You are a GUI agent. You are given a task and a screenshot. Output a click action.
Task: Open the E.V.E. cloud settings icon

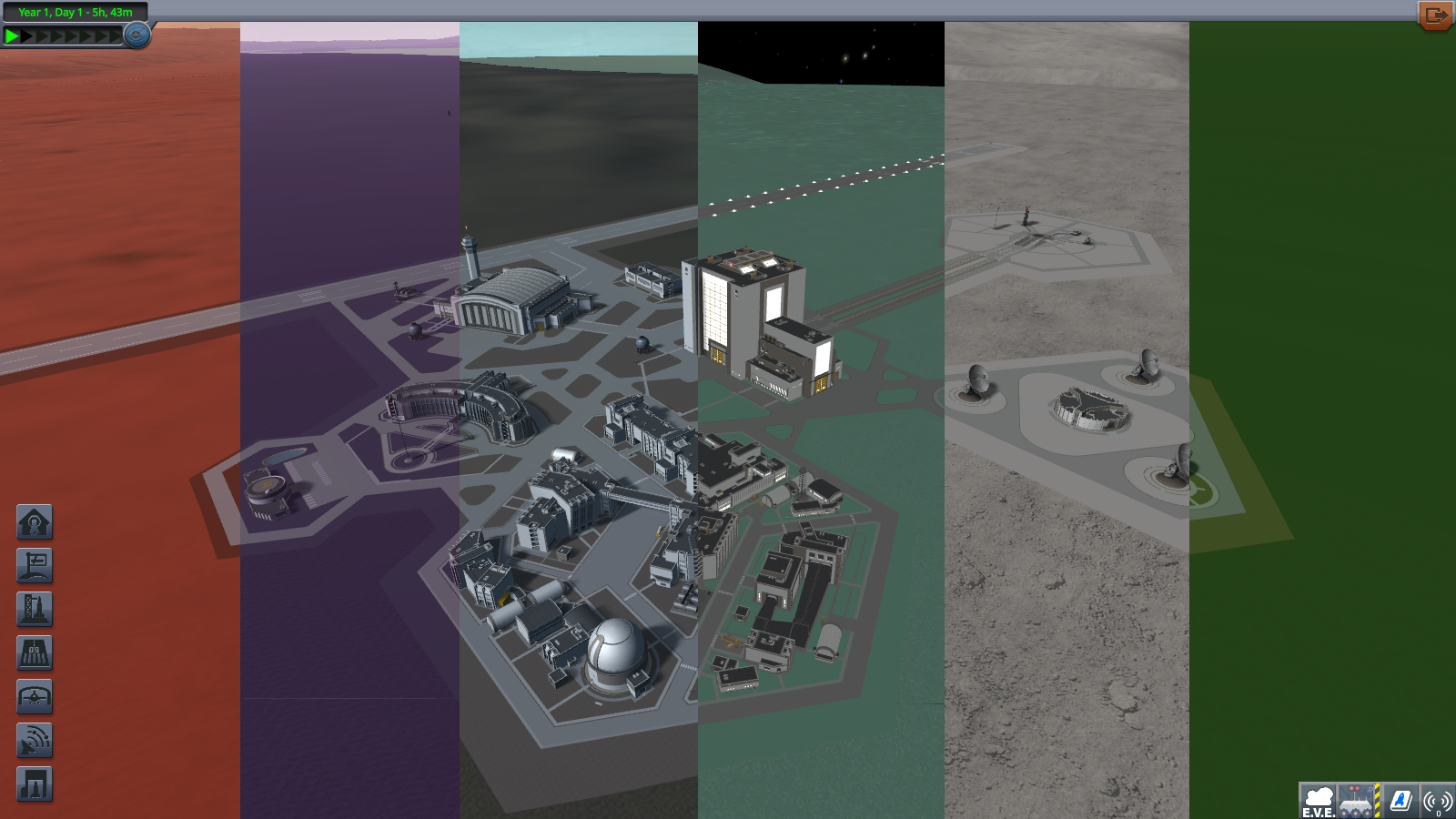[1318, 802]
